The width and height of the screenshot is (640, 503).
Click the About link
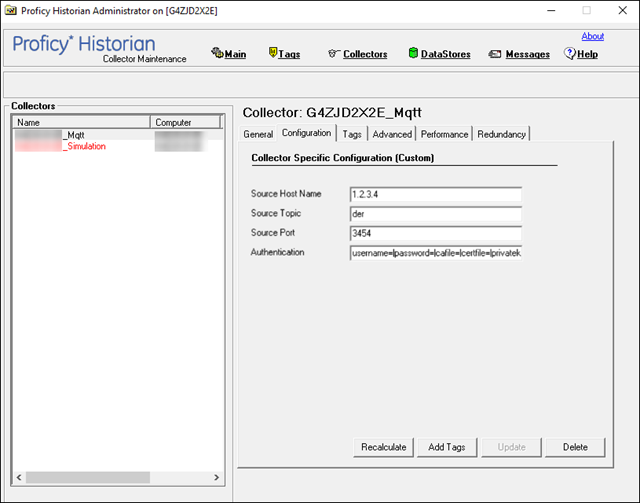point(593,36)
